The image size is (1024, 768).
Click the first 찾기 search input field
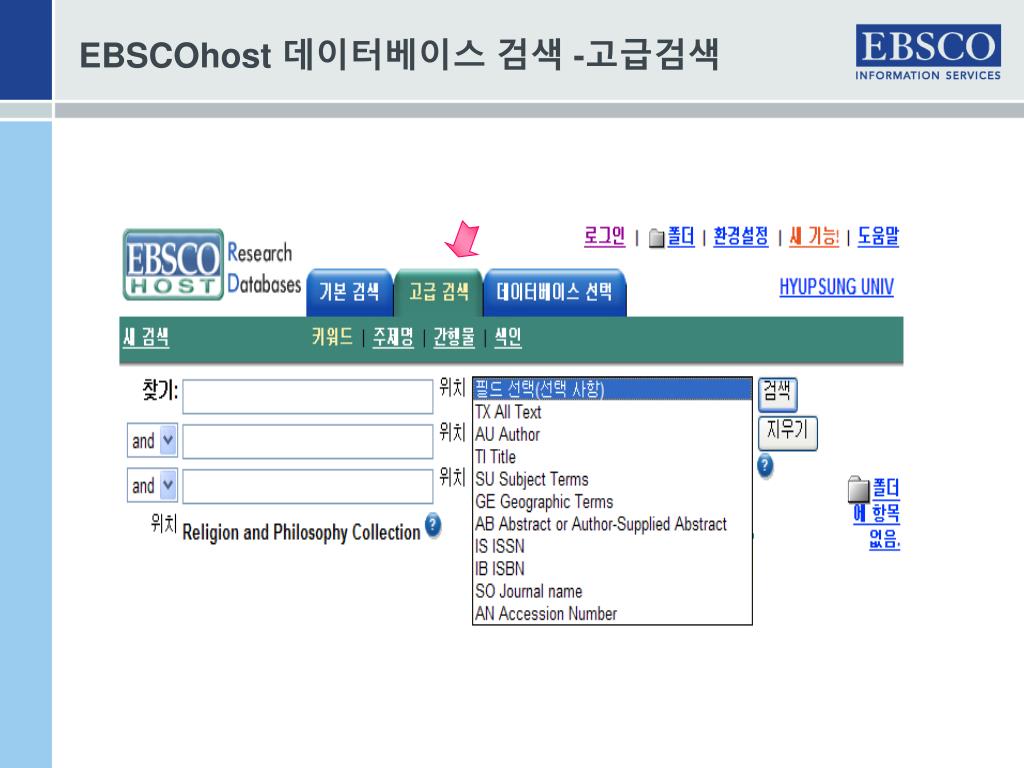coord(308,396)
